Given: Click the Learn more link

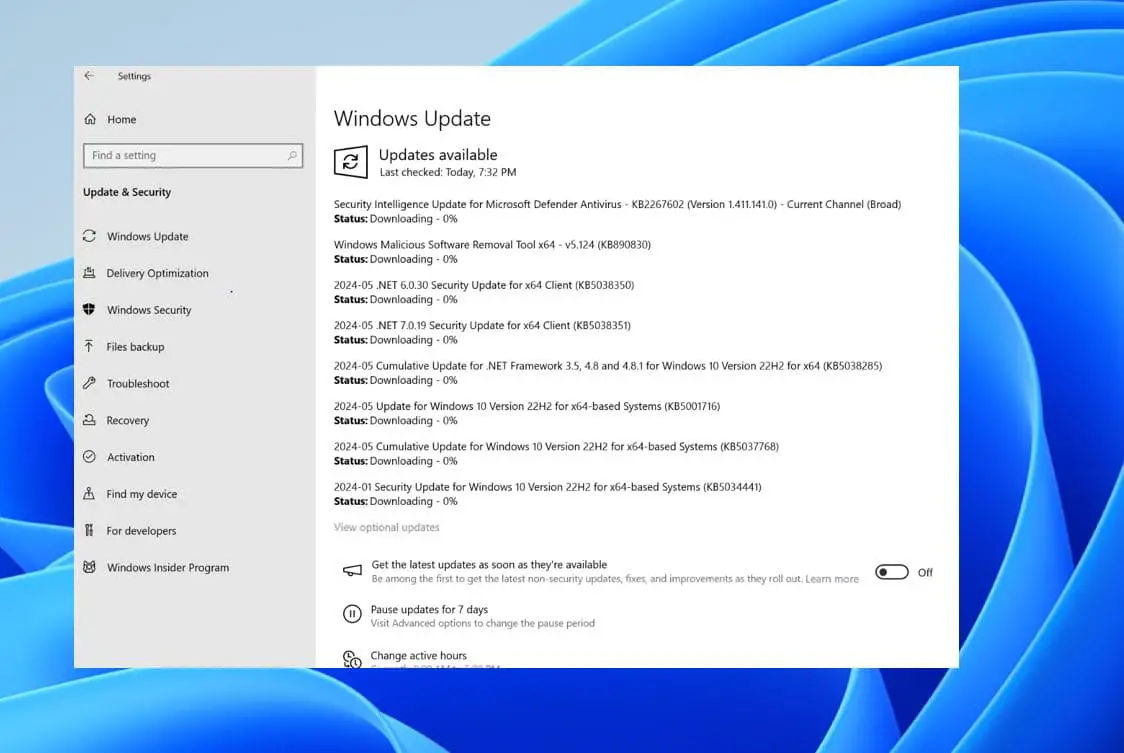Looking at the screenshot, I should click(832, 579).
